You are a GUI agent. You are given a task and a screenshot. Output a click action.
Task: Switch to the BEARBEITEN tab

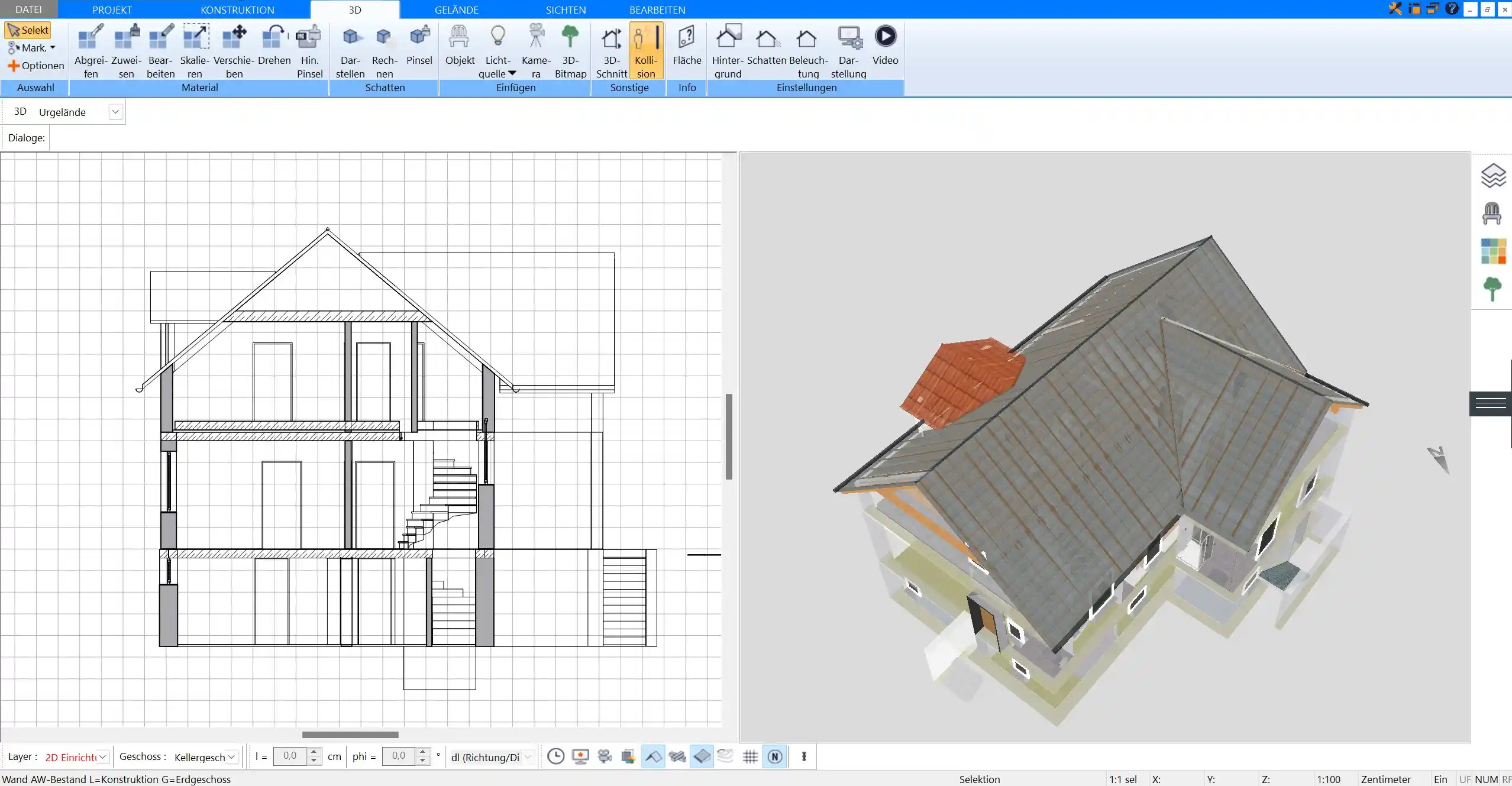pos(657,9)
